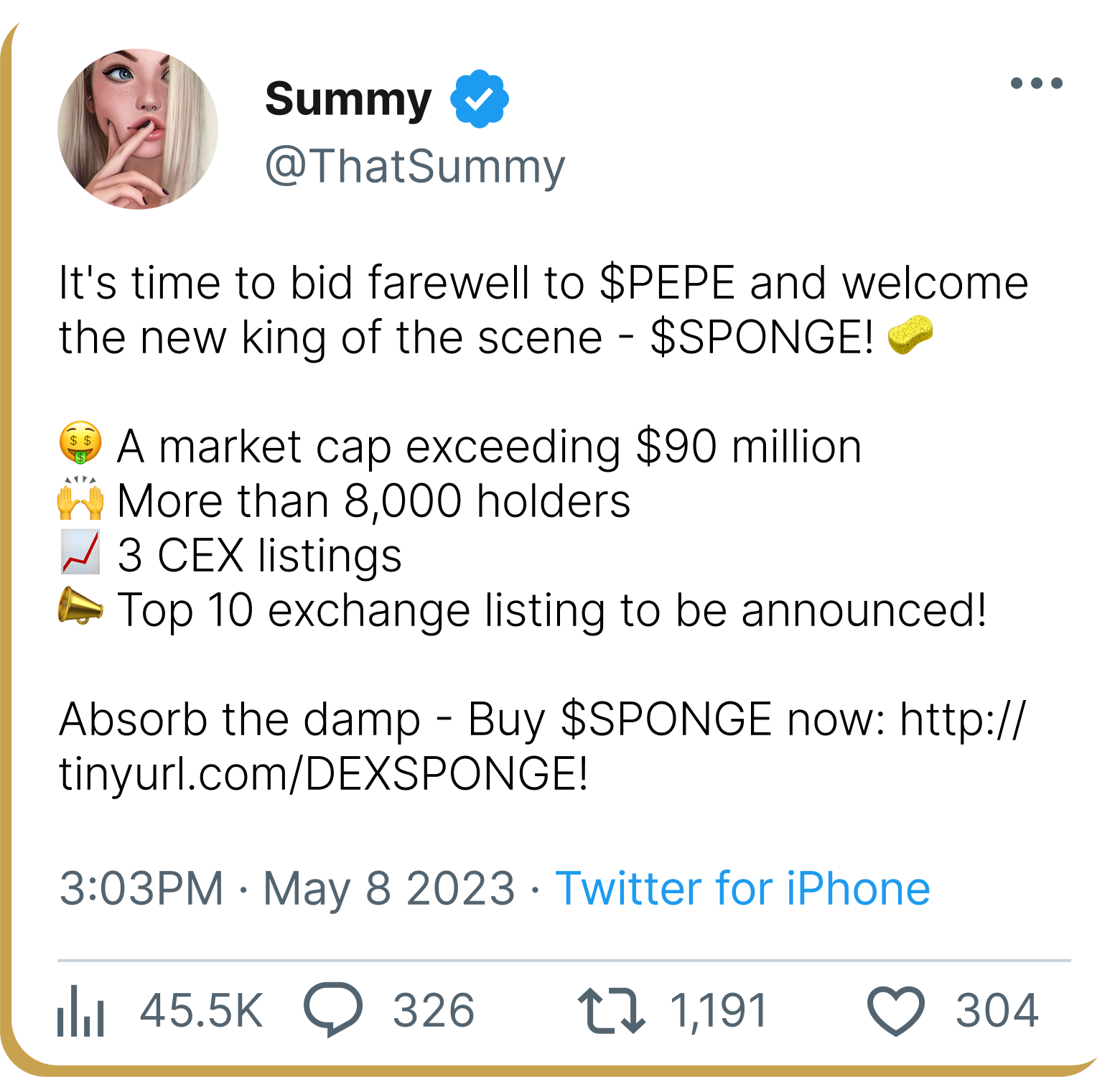Viewport: 1120px width, 1077px height.
Task: Click the megaphone emoji
Action: point(80,607)
